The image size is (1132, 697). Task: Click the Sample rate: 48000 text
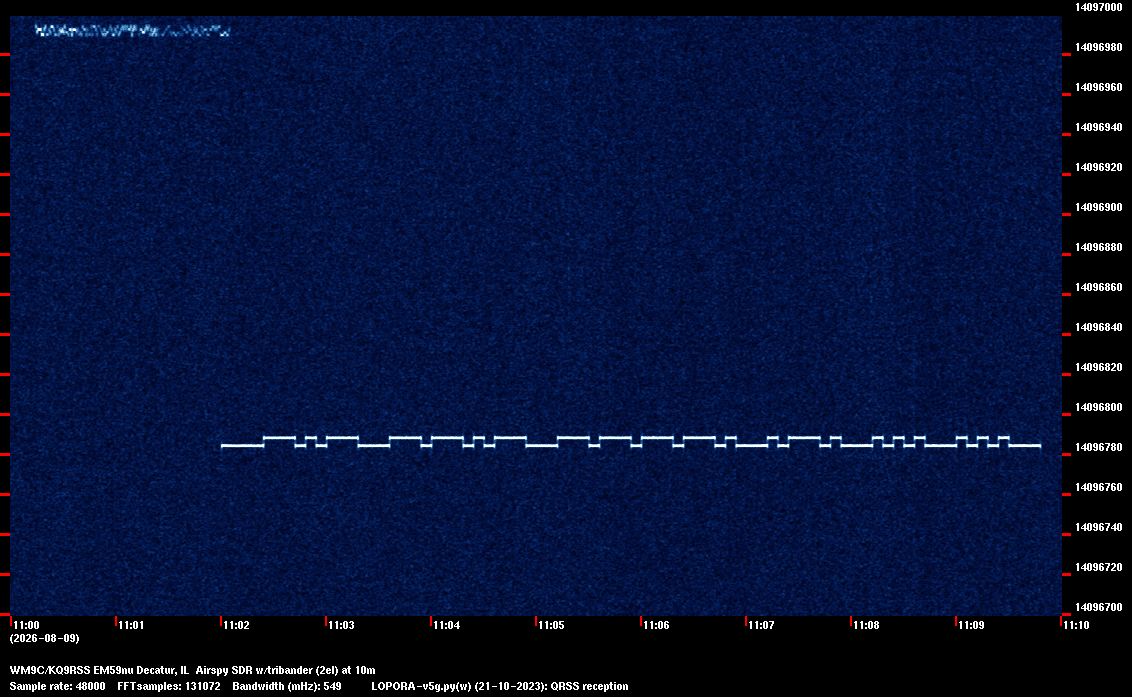[57, 686]
